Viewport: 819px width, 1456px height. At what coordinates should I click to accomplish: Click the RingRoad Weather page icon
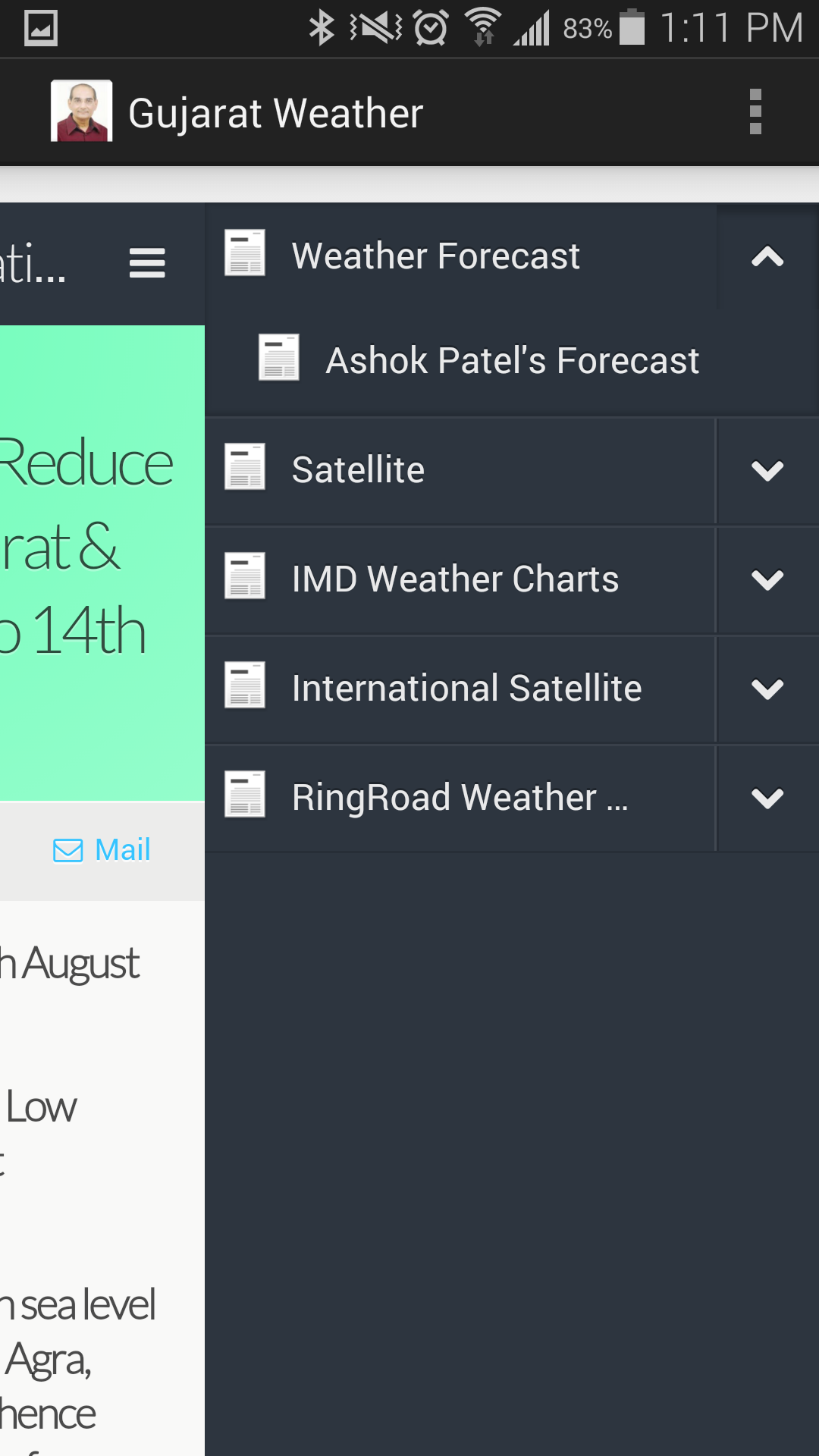[x=245, y=794]
